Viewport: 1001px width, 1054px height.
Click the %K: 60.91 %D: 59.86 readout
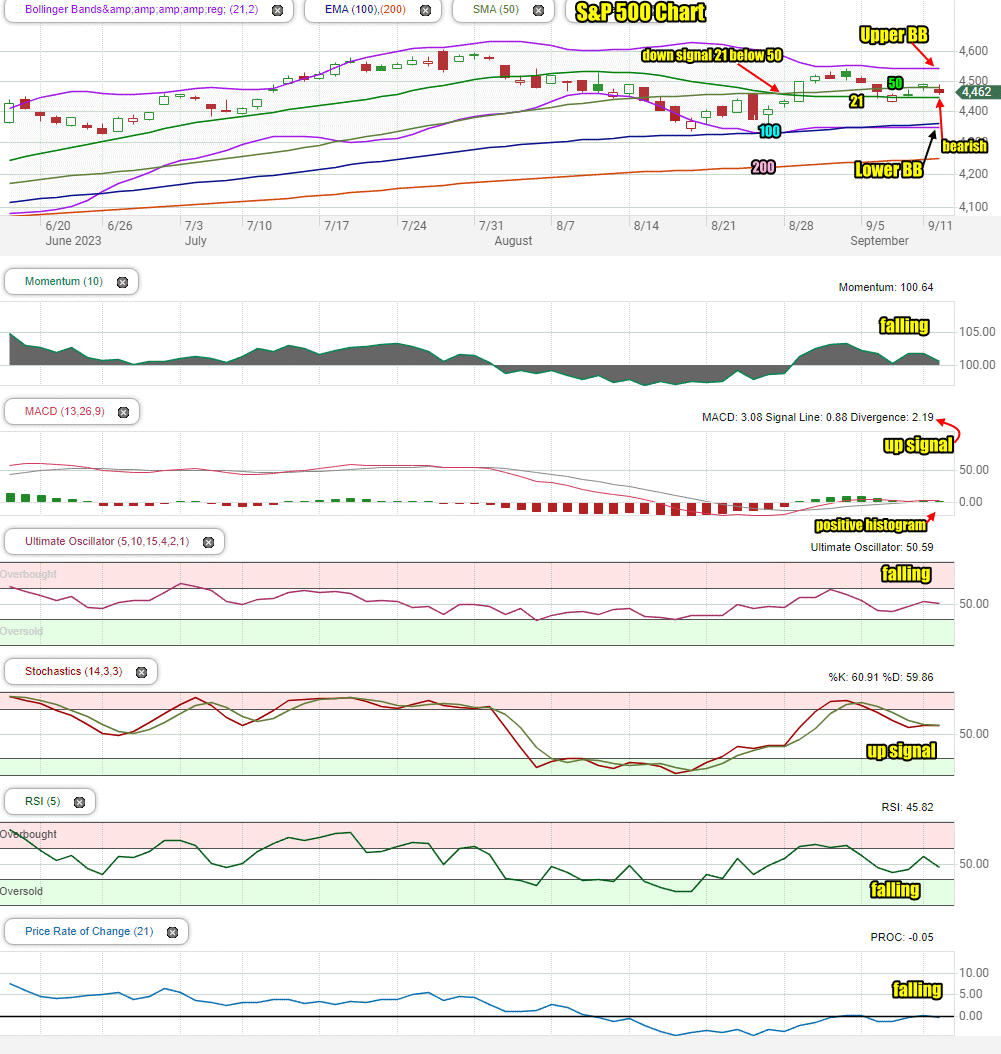click(881, 677)
